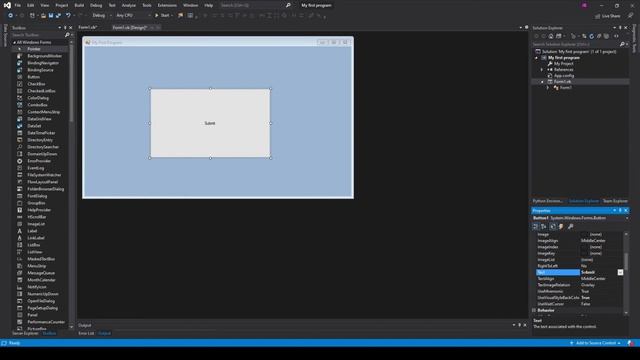640x360 pixels.
Task: Click Show All Files icon in Solution Explorer
Action: pyautogui.click(x=607, y=36)
